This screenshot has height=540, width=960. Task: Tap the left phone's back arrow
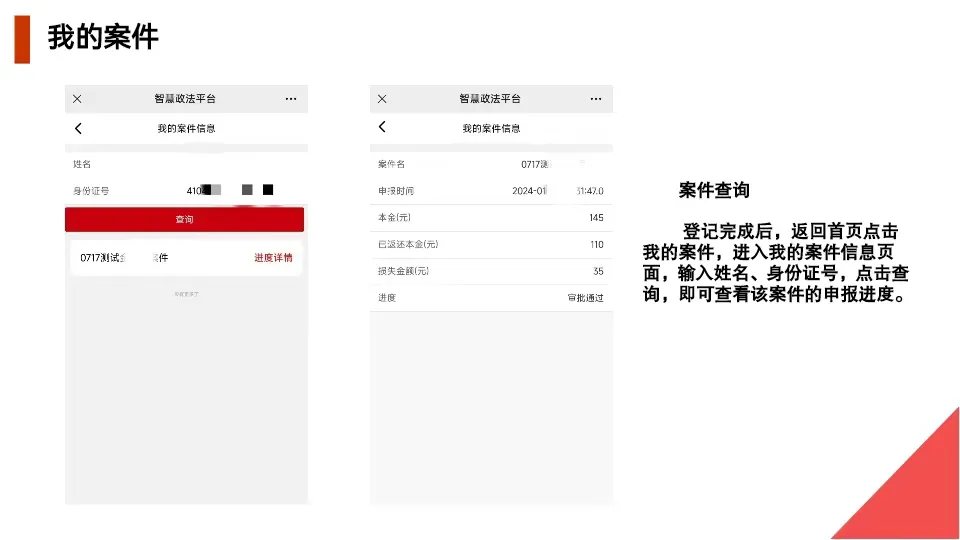click(78, 128)
